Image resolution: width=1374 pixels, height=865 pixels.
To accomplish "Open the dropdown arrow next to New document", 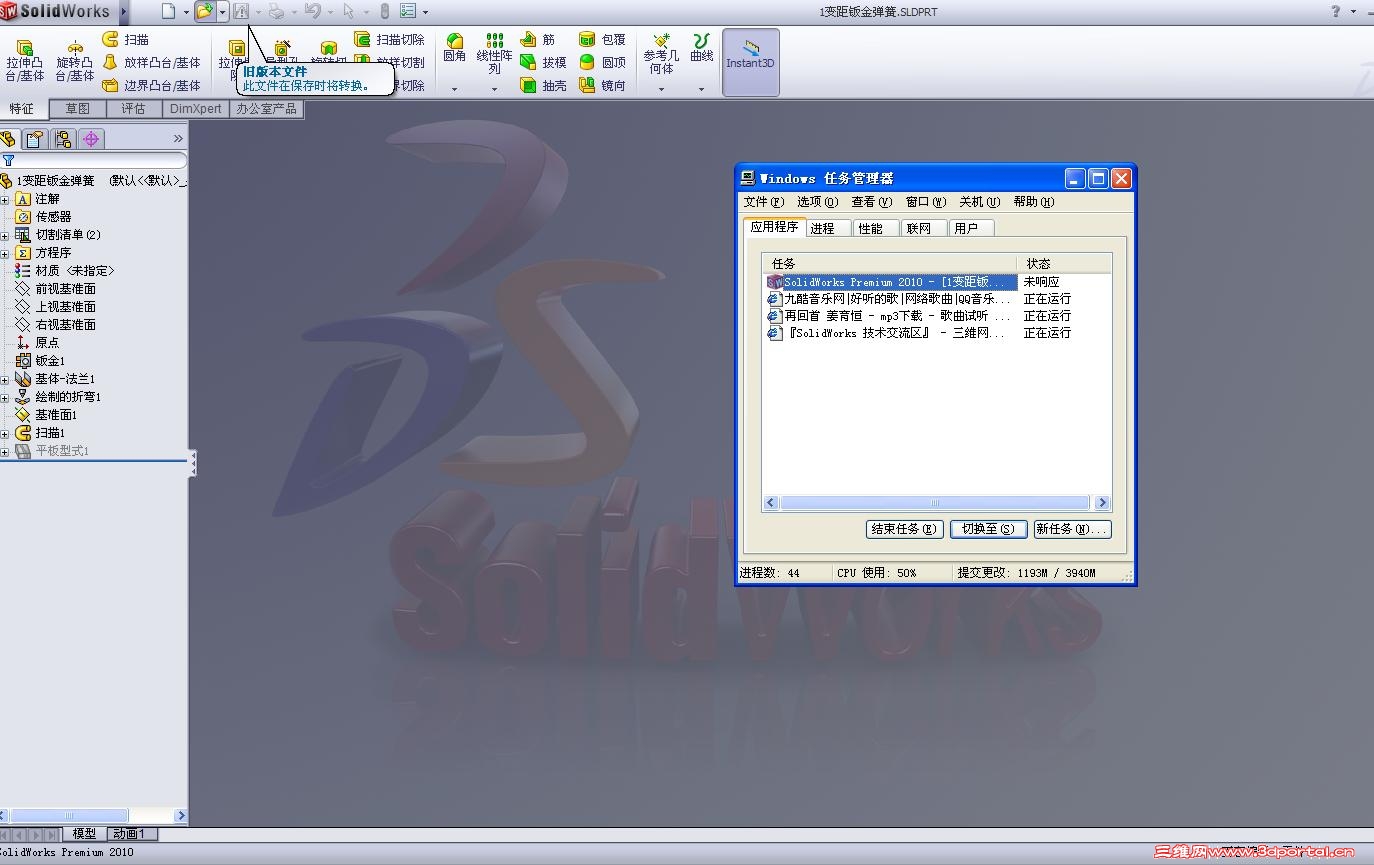I will coord(186,12).
